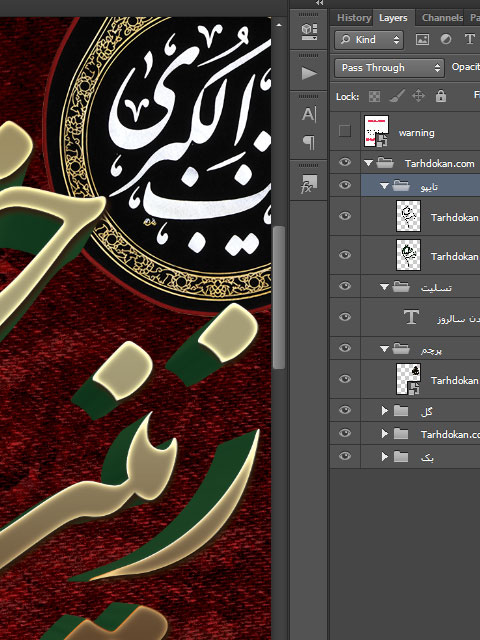Collapse the پرچم group
The image size is (480, 640).
point(384,349)
